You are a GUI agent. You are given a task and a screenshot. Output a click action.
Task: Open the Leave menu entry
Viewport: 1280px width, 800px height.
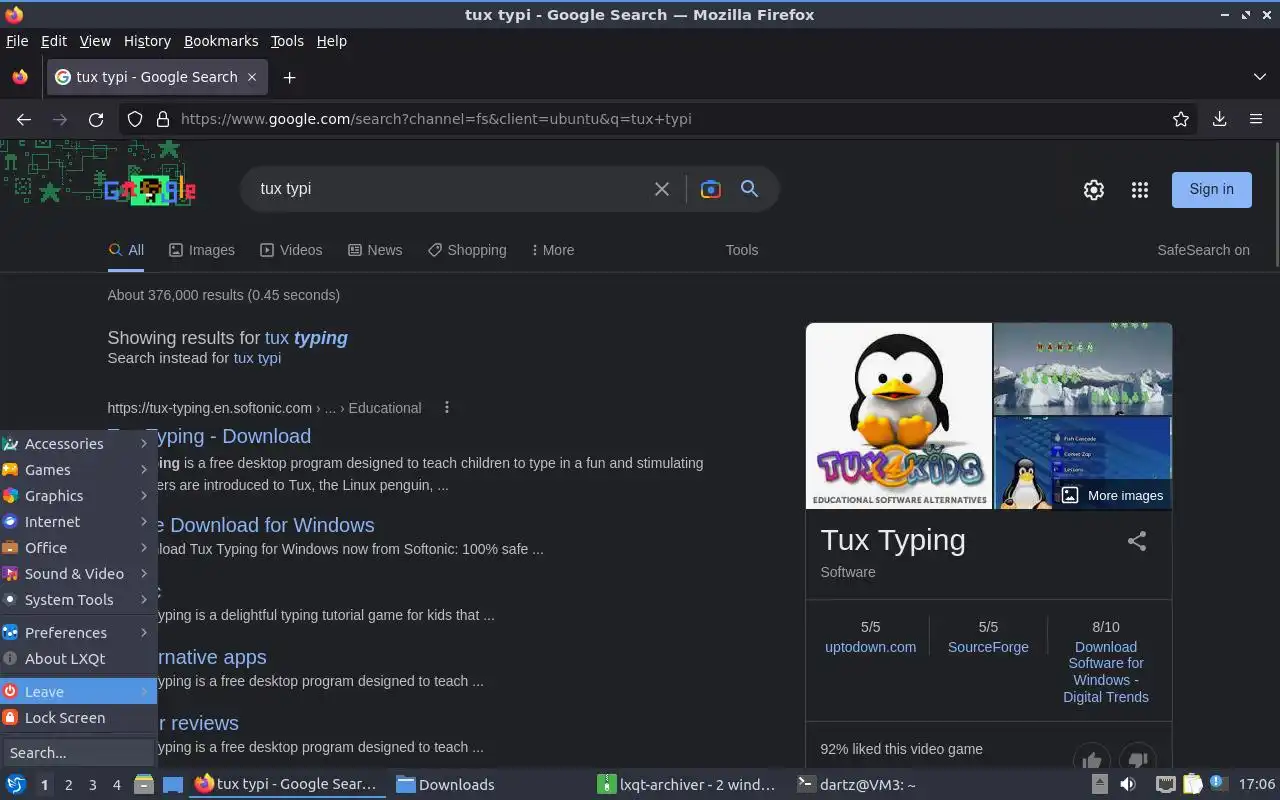78,691
